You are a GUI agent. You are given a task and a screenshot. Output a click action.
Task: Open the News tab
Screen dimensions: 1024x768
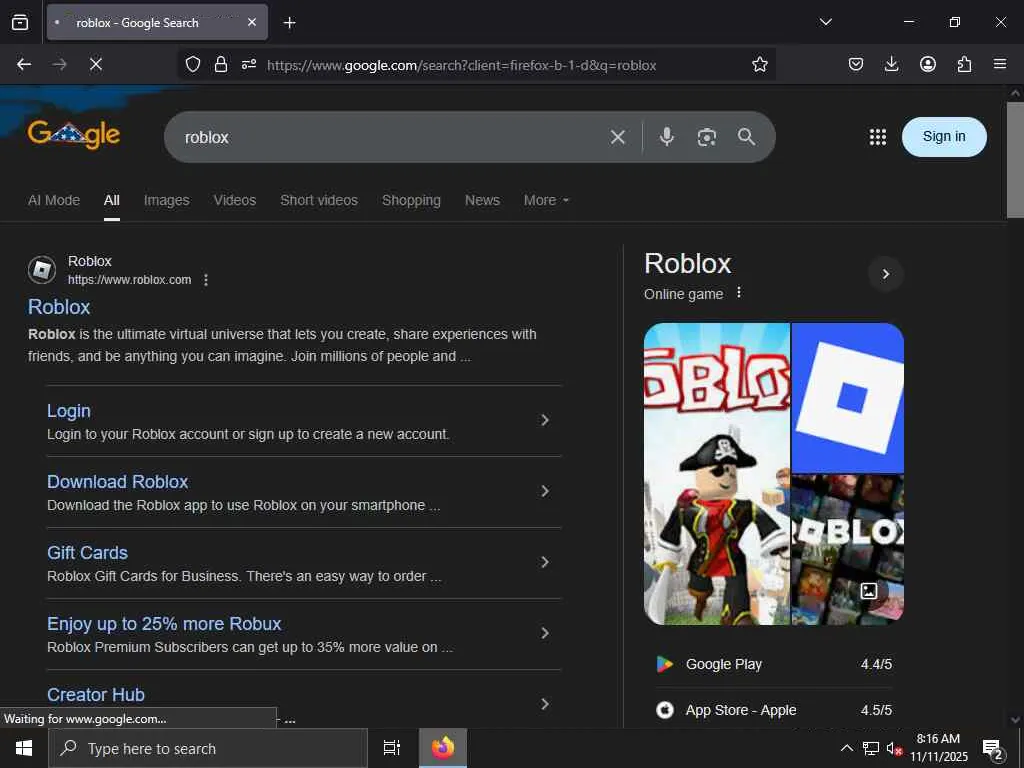(x=482, y=200)
